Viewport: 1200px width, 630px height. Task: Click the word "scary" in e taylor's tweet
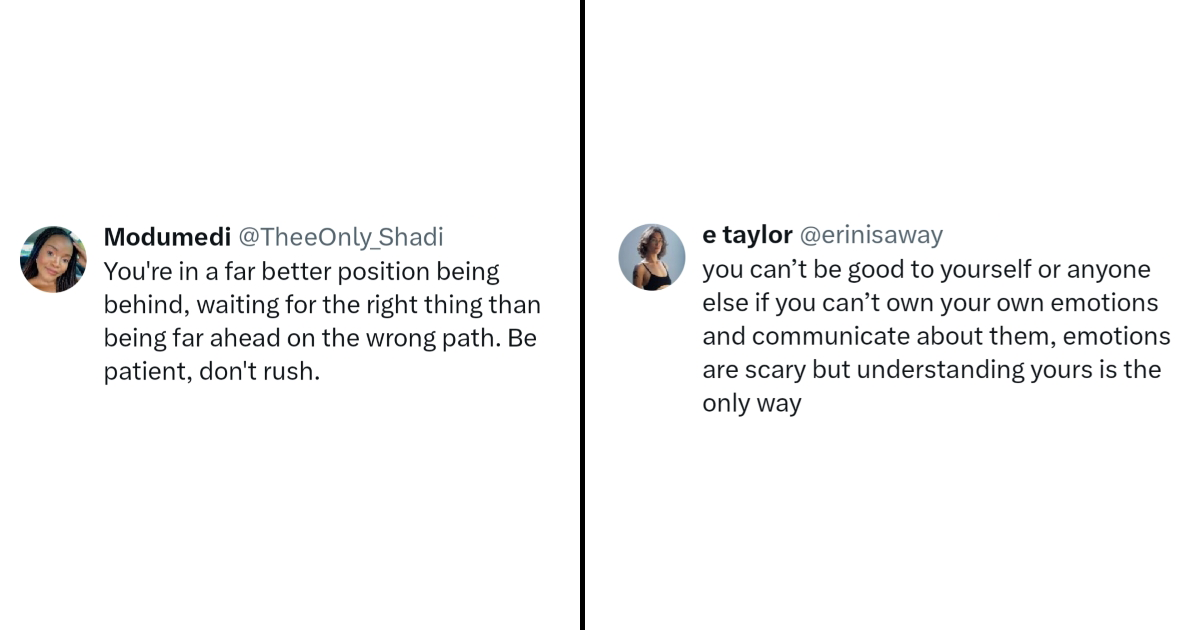tap(774, 370)
